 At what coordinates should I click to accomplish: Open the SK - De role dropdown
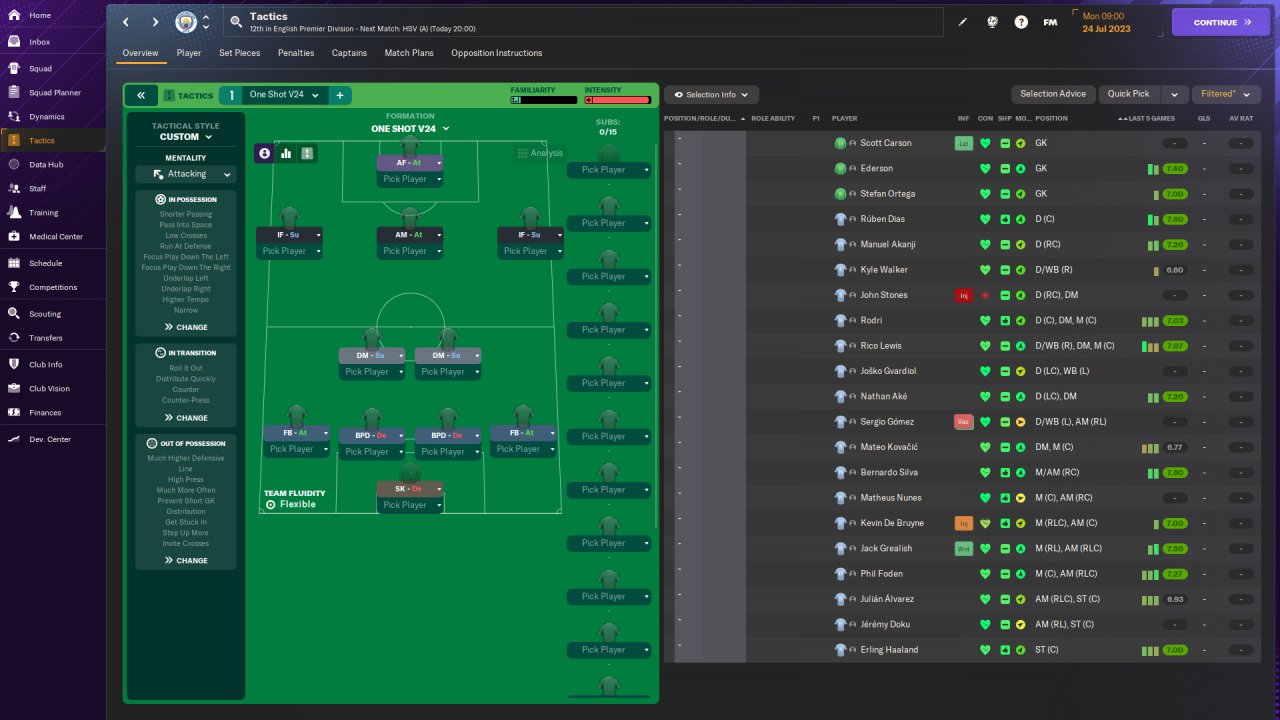coord(410,489)
